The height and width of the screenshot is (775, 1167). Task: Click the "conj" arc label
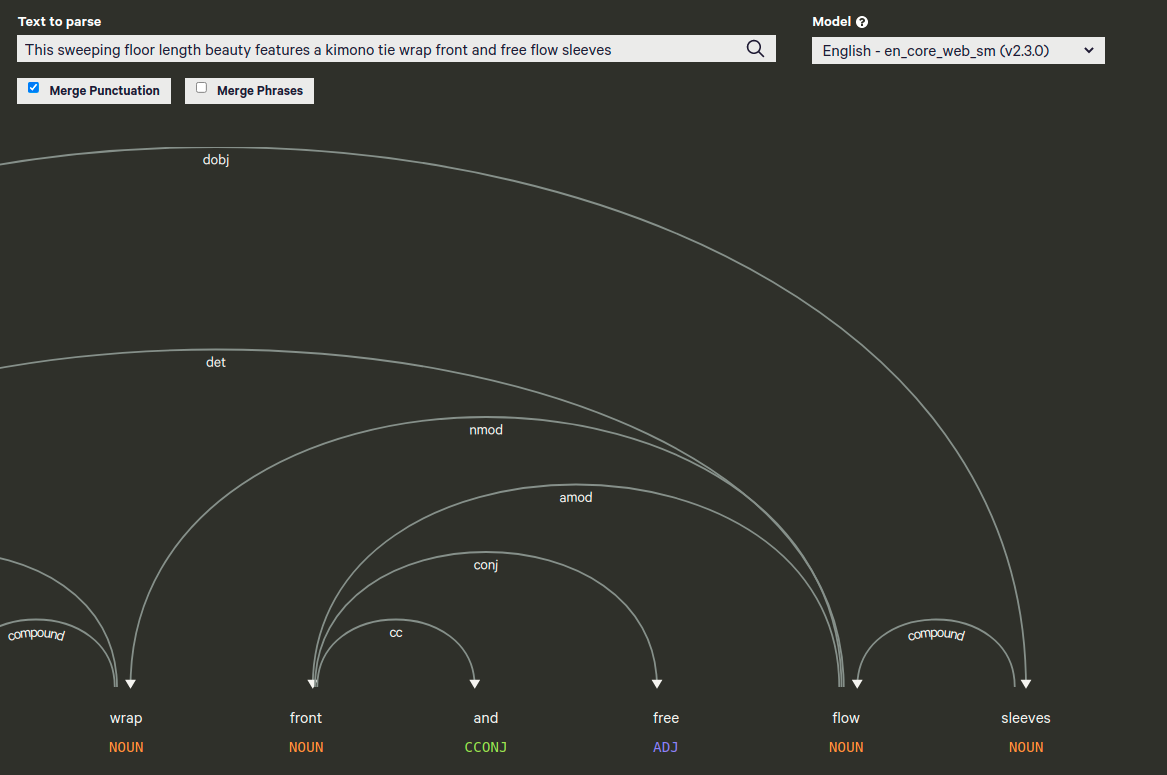click(486, 565)
